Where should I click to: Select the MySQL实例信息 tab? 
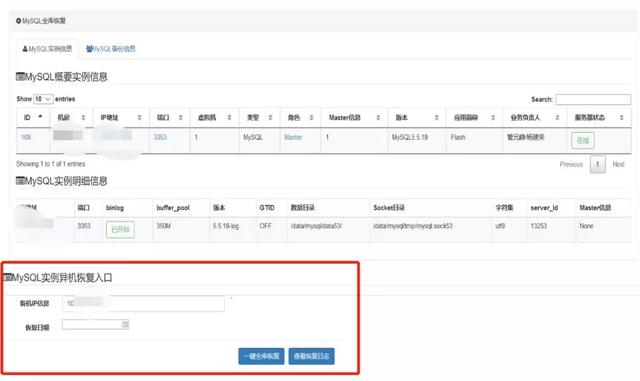click(x=47, y=49)
